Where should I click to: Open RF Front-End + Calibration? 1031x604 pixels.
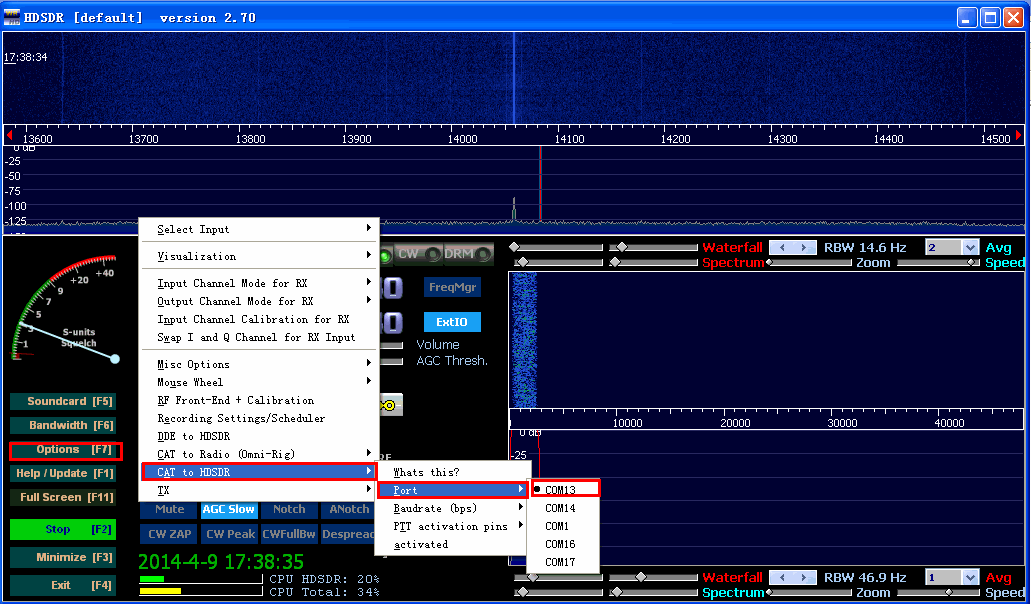pyautogui.click(x=259, y=400)
